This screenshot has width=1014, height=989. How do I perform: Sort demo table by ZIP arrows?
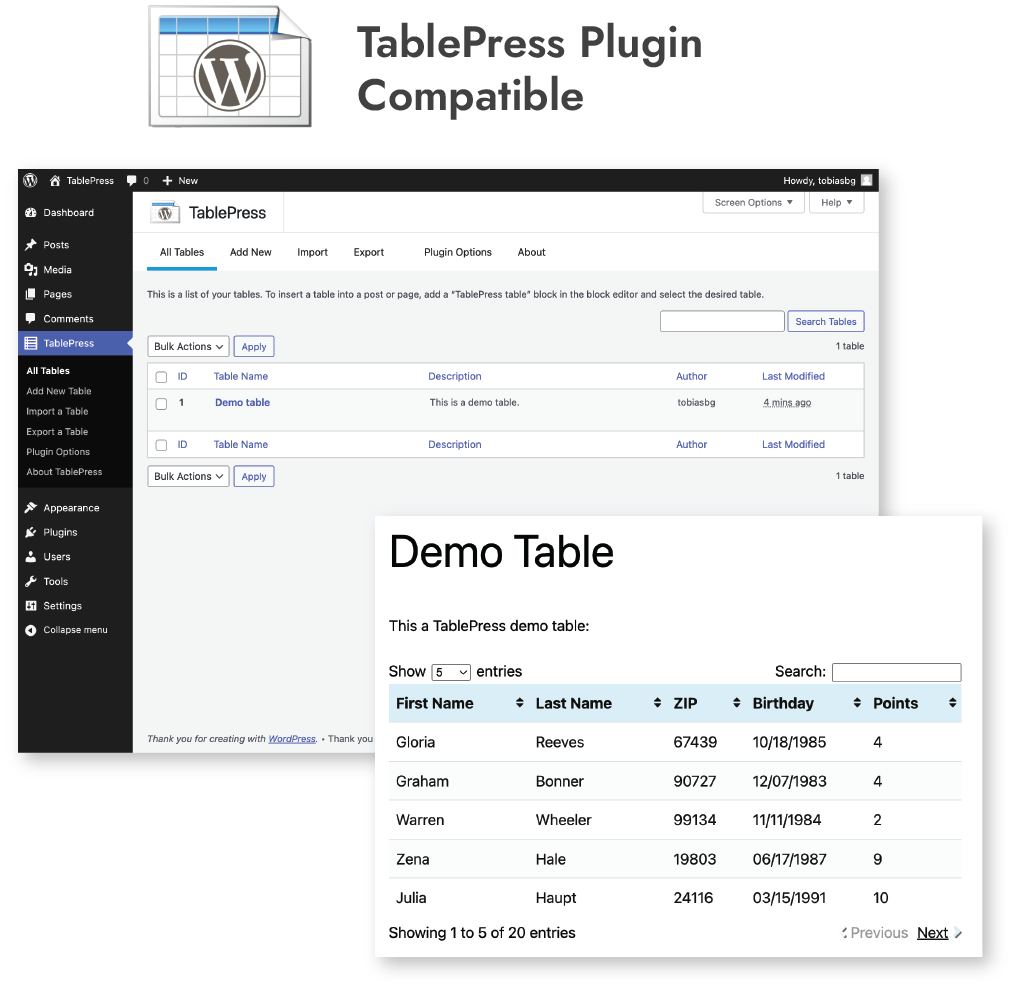point(737,703)
